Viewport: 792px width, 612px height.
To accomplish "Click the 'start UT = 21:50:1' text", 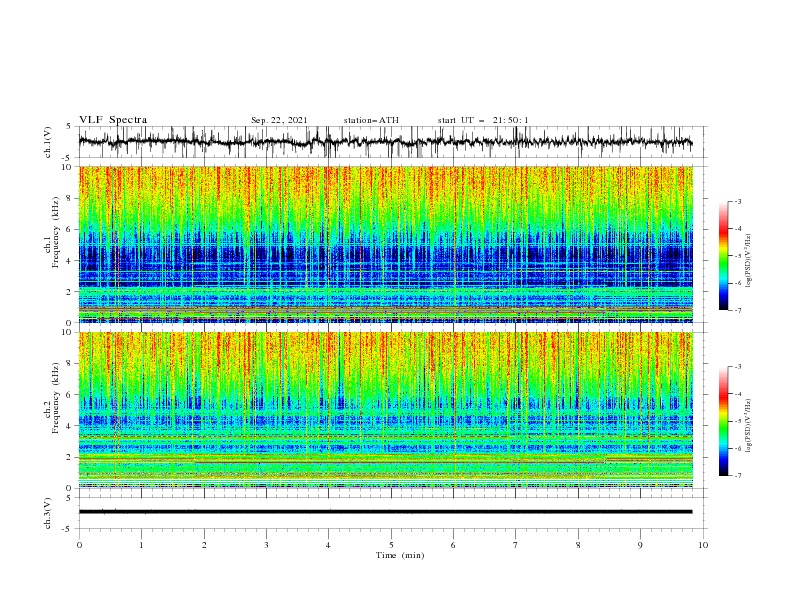I will (x=483, y=120).
